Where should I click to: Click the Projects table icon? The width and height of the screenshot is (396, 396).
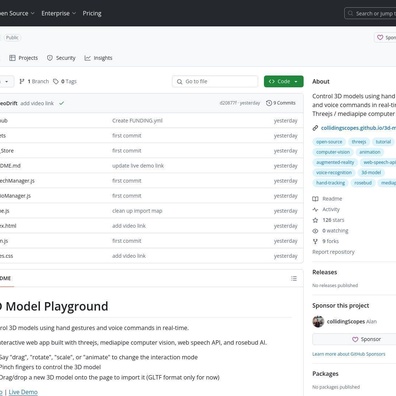tap(12, 58)
